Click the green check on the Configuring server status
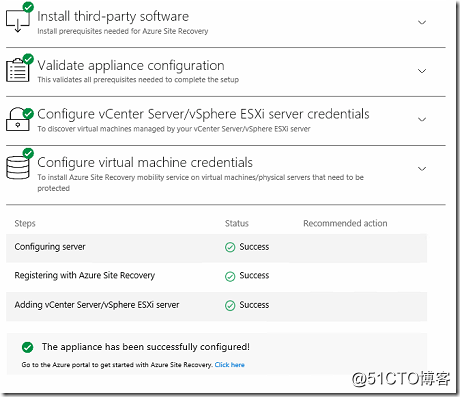The width and height of the screenshot is (460, 397). click(230, 247)
